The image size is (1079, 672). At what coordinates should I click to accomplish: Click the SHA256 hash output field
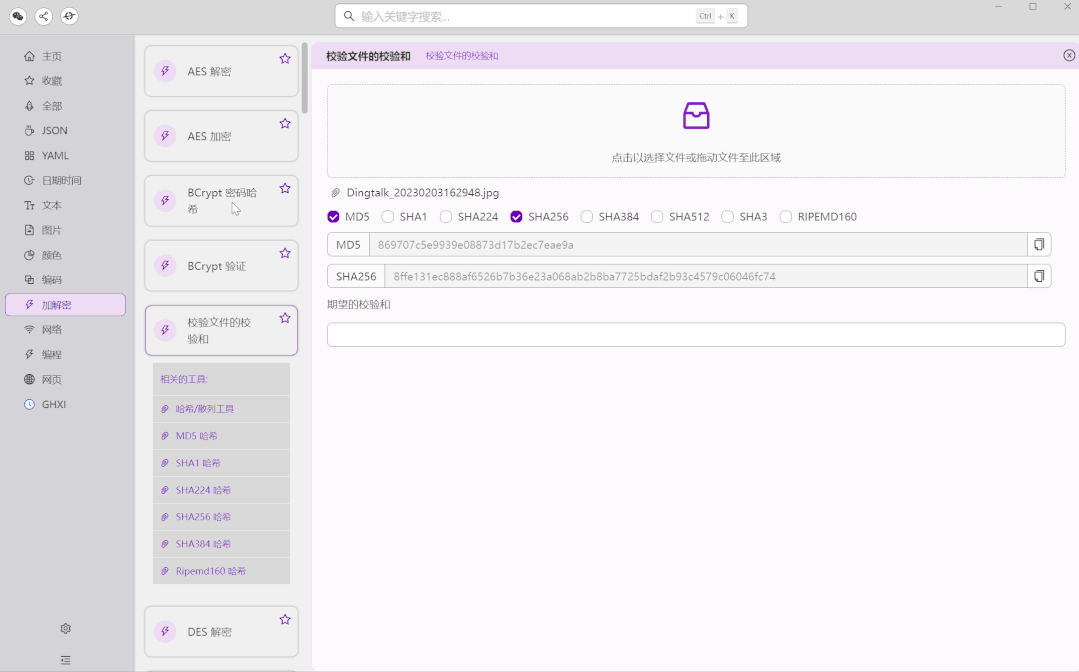pyautogui.click(x=705, y=276)
